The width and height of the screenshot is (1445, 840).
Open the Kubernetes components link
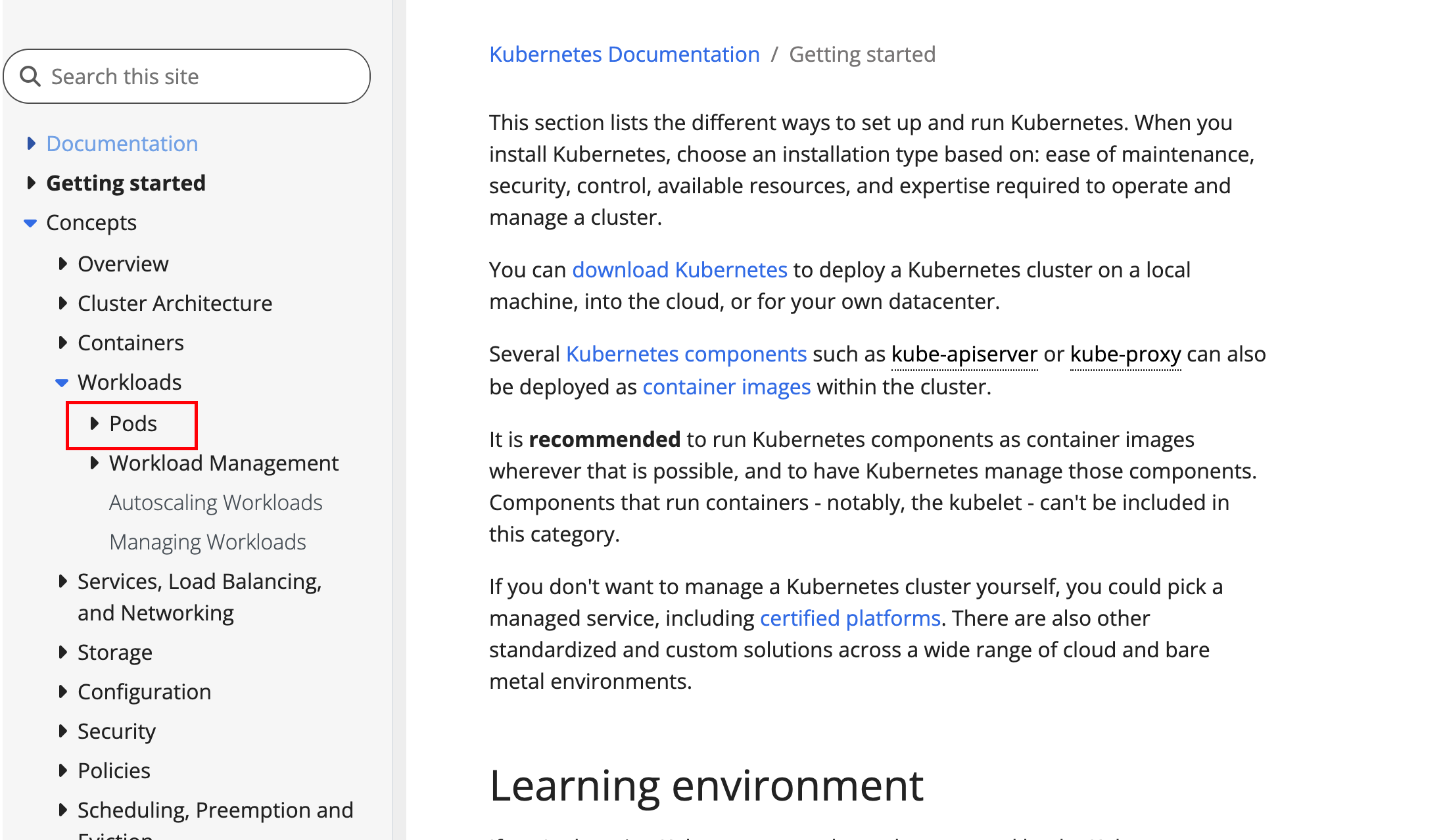pyautogui.click(x=686, y=354)
